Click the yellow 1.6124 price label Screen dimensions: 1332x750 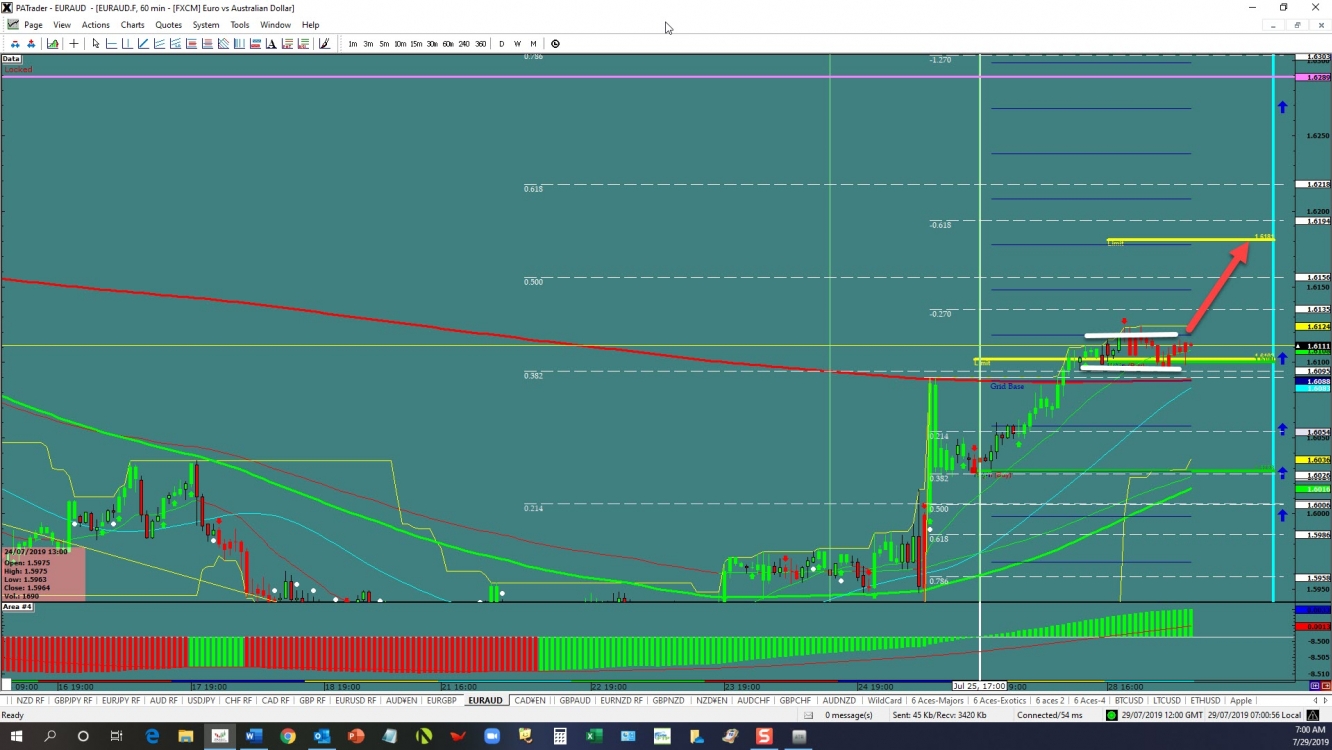1312,327
